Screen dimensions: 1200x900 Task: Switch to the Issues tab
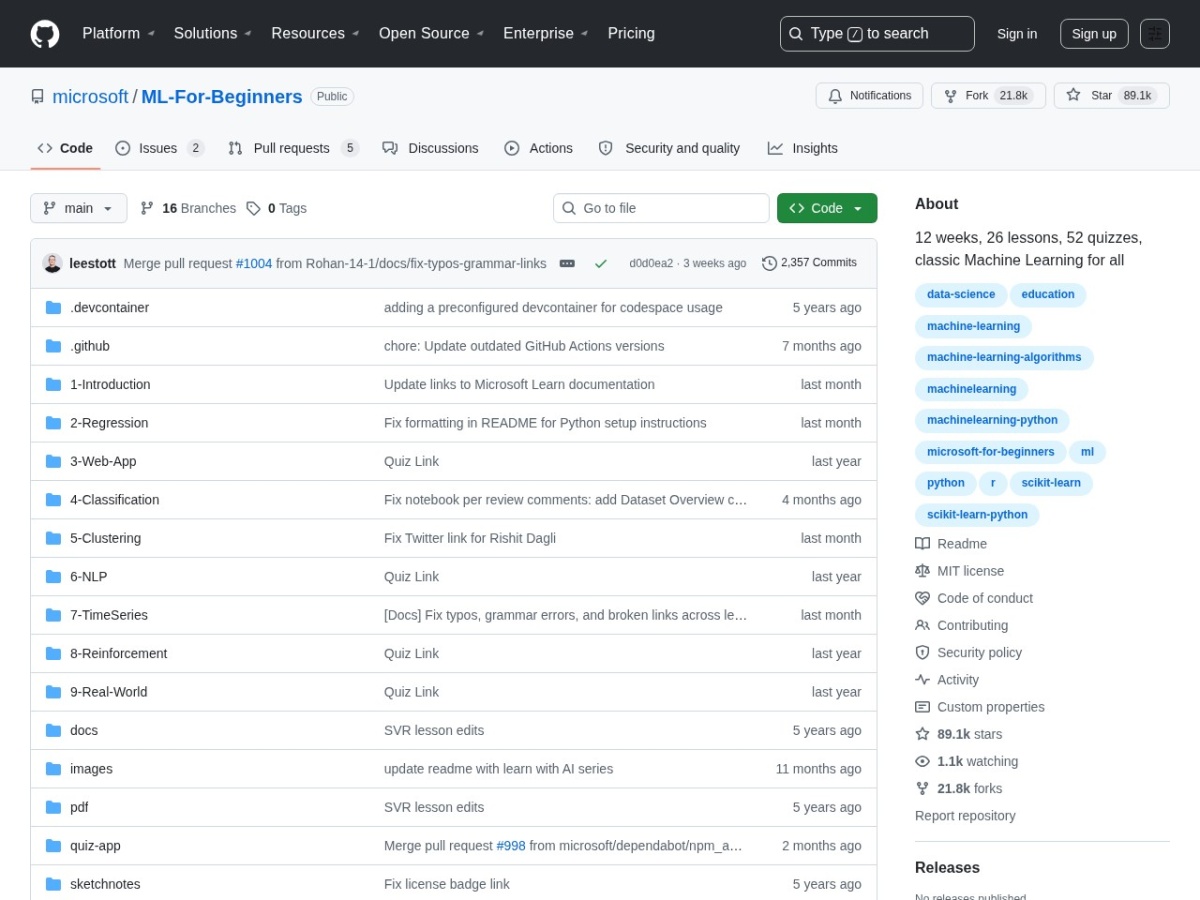[x=160, y=148]
